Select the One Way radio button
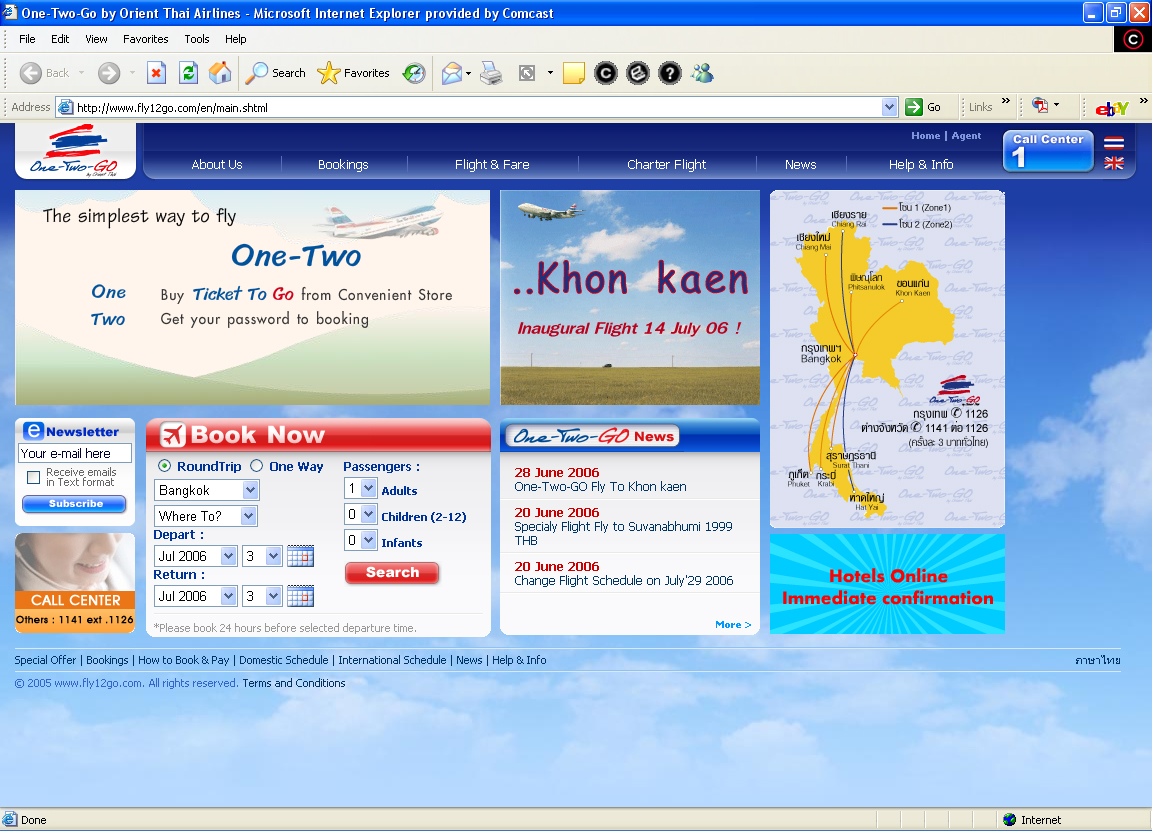Image resolution: width=1152 pixels, height=831 pixels. 256,466
